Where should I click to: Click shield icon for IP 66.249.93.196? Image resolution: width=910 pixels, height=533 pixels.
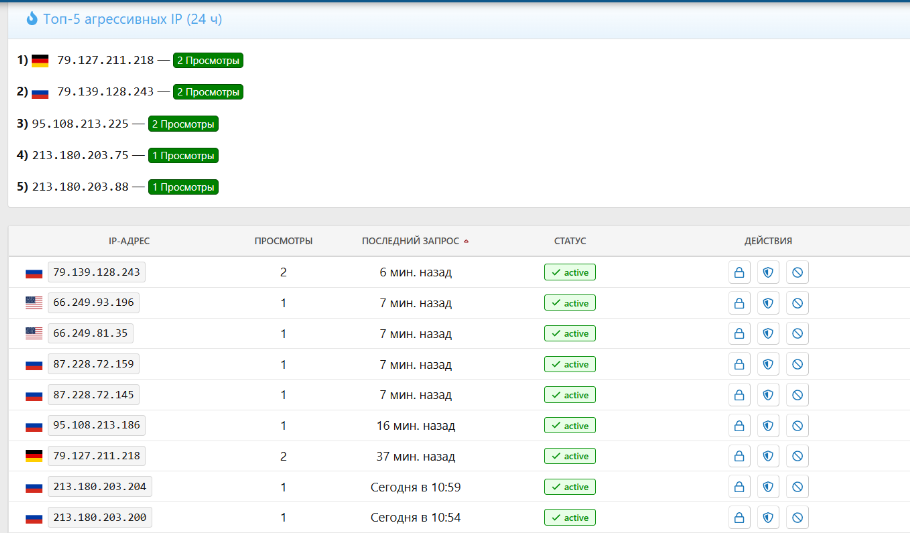click(768, 303)
